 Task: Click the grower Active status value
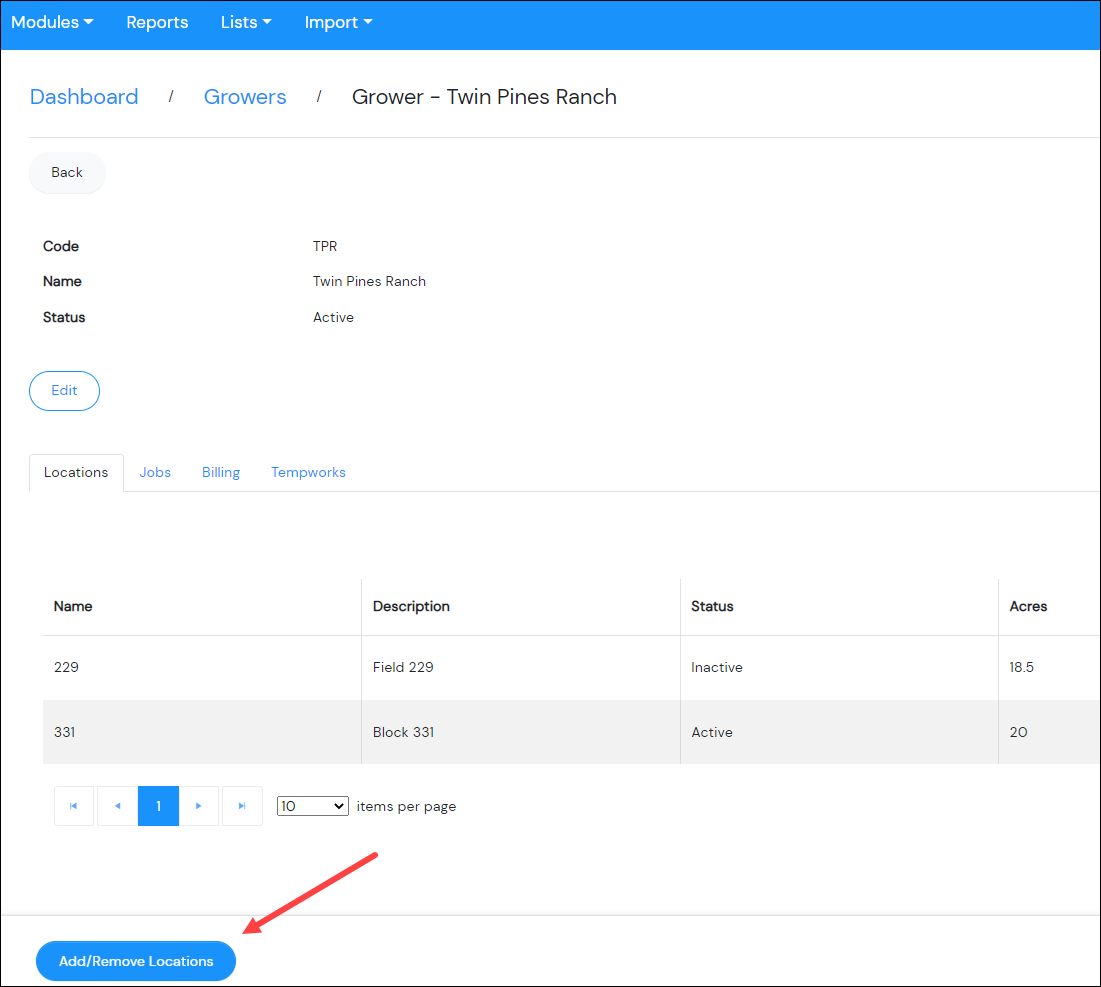[x=334, y=317]
